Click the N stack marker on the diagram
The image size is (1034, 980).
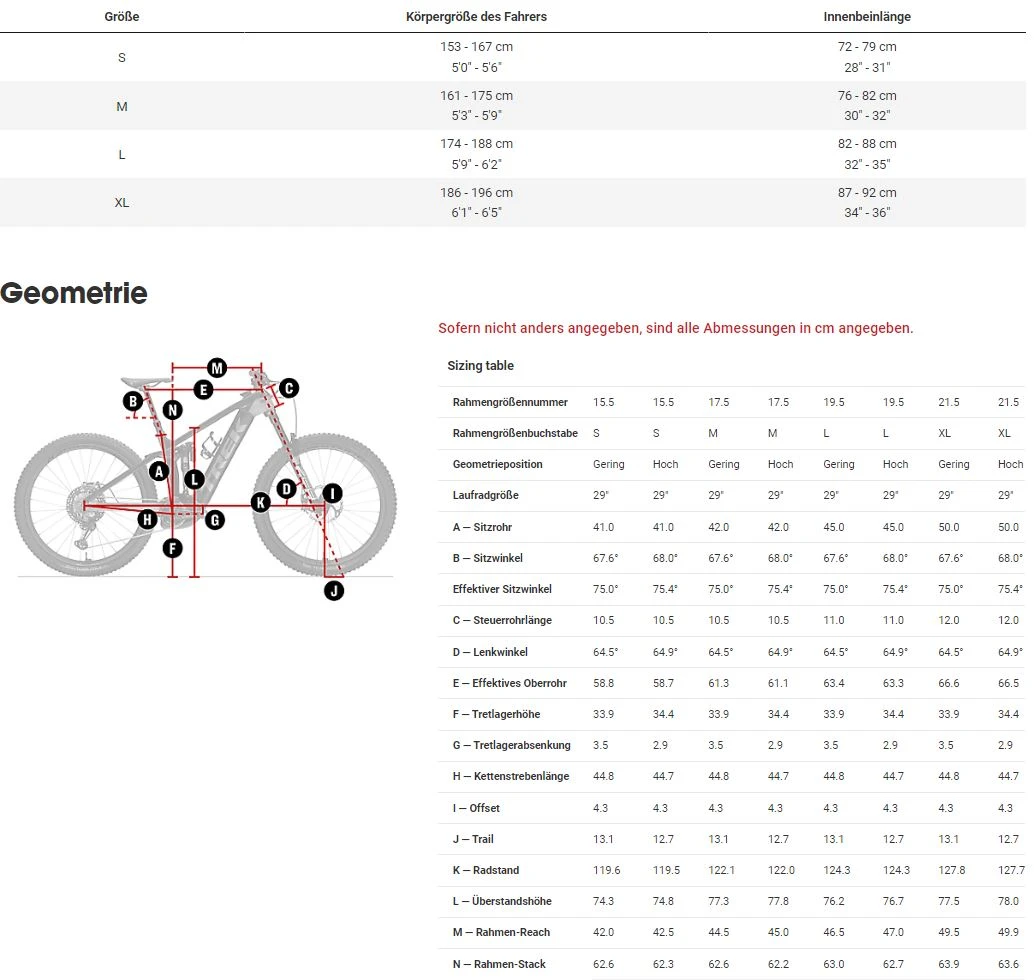point(173,410)
